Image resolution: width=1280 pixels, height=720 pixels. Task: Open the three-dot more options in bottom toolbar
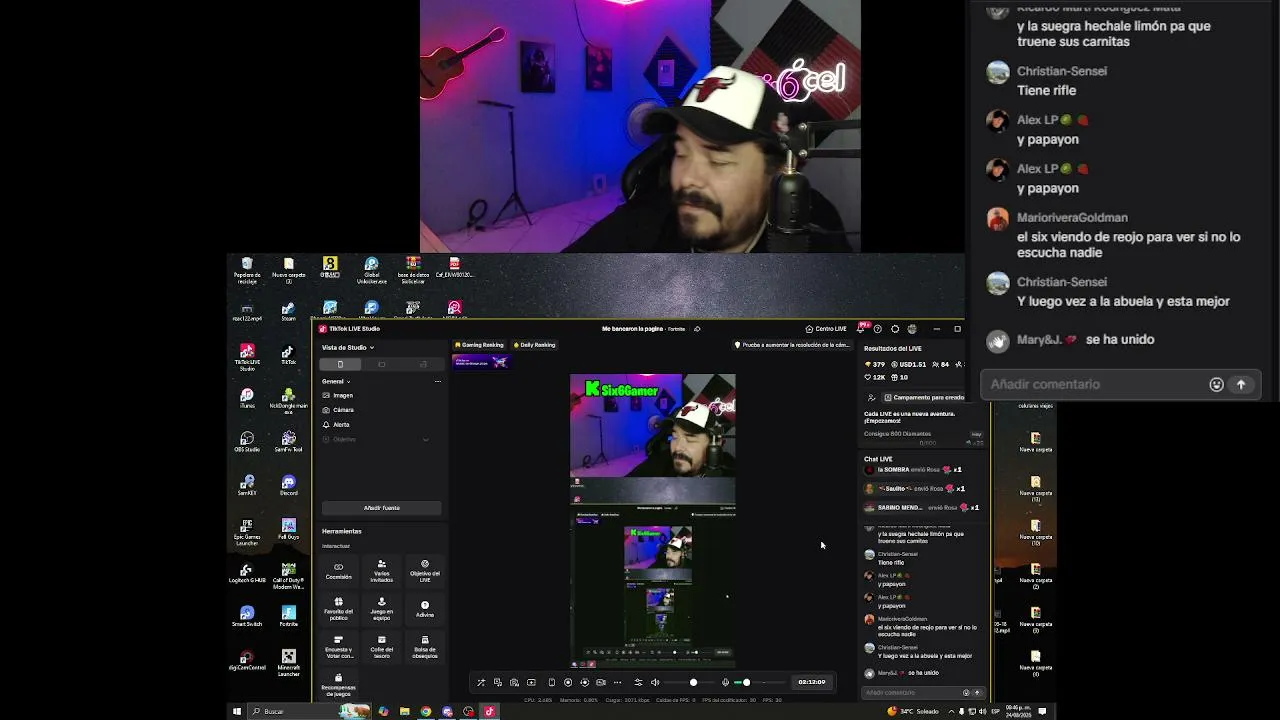(617, 682)
